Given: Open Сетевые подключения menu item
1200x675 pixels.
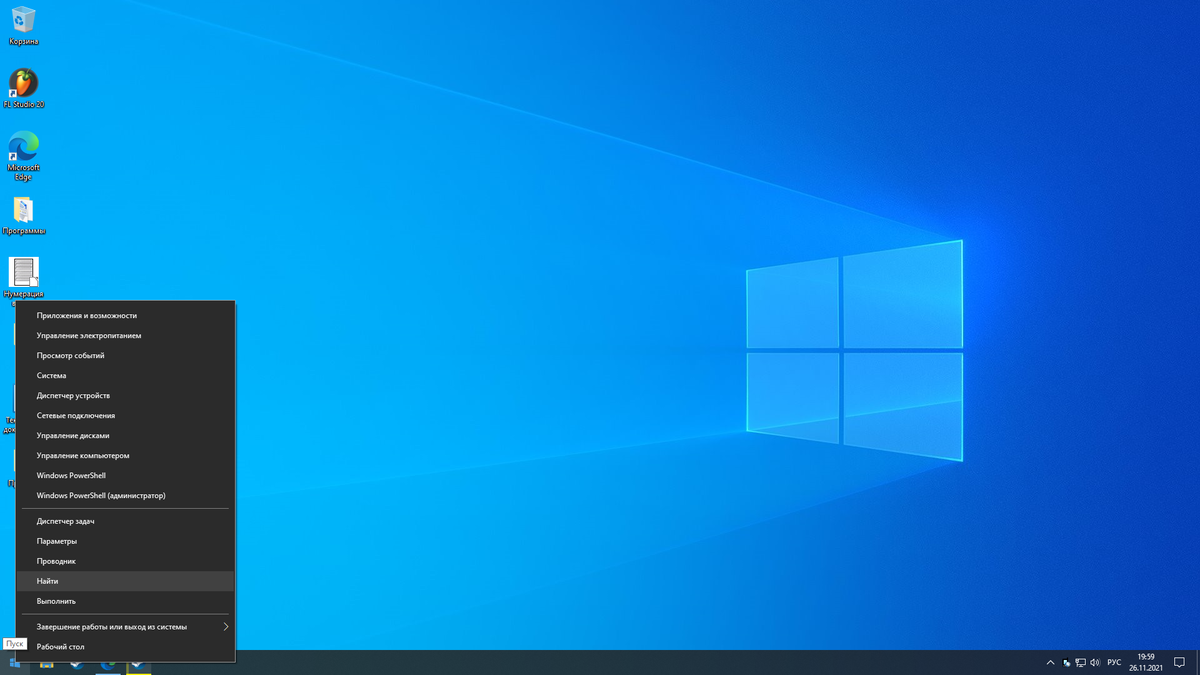Looking at the screenshot, I should click(126, 416).
